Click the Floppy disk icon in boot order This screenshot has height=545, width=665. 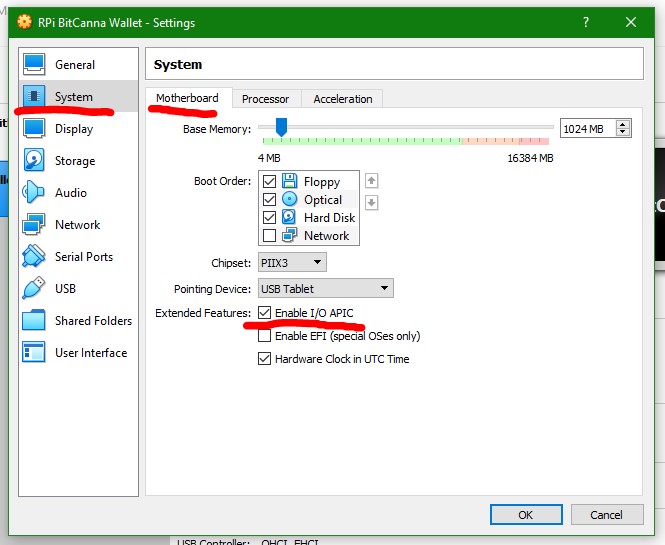[x=289, y=181]
